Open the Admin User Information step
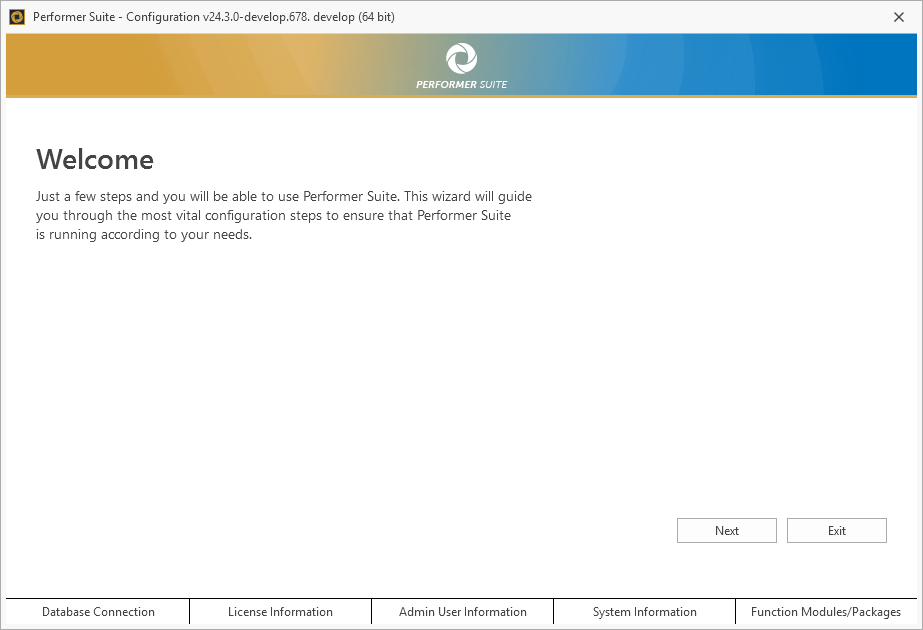Image resolution: width=923 pixels, height=630 pixels. (462, 612)
